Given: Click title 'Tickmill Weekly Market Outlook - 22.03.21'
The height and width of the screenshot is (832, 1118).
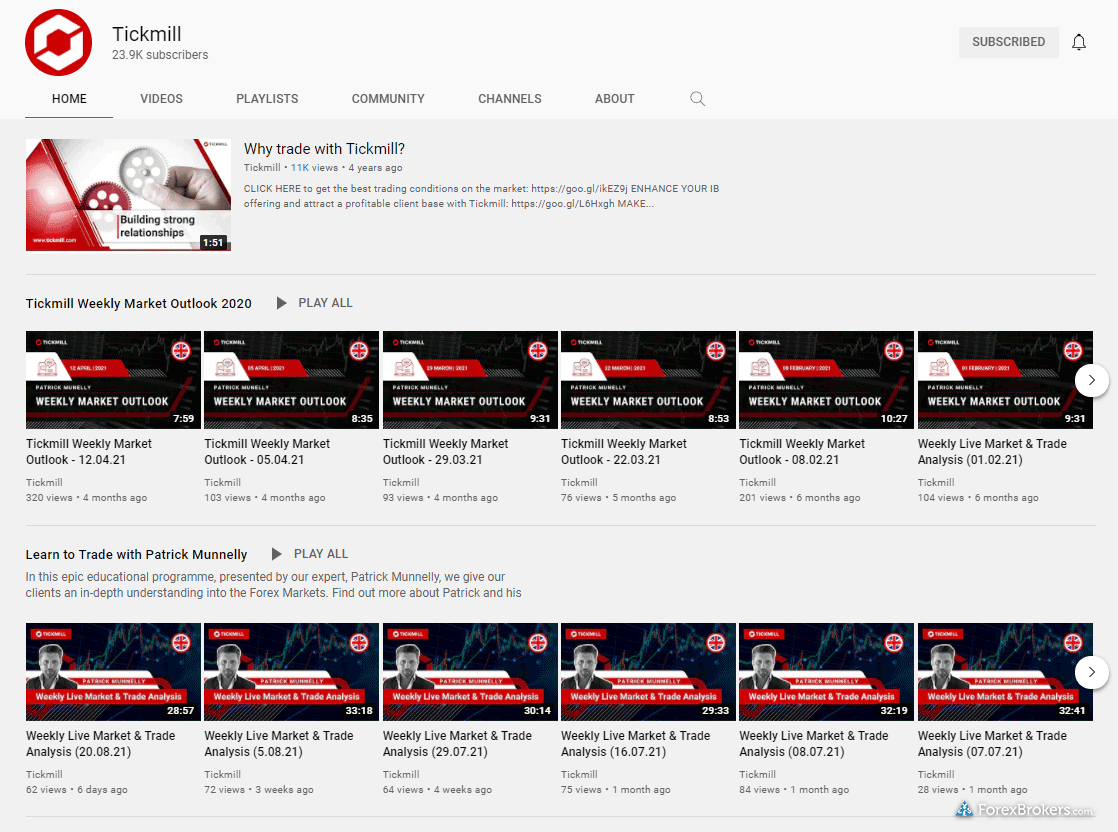Looking at the screenshot, I should point(624,452).
